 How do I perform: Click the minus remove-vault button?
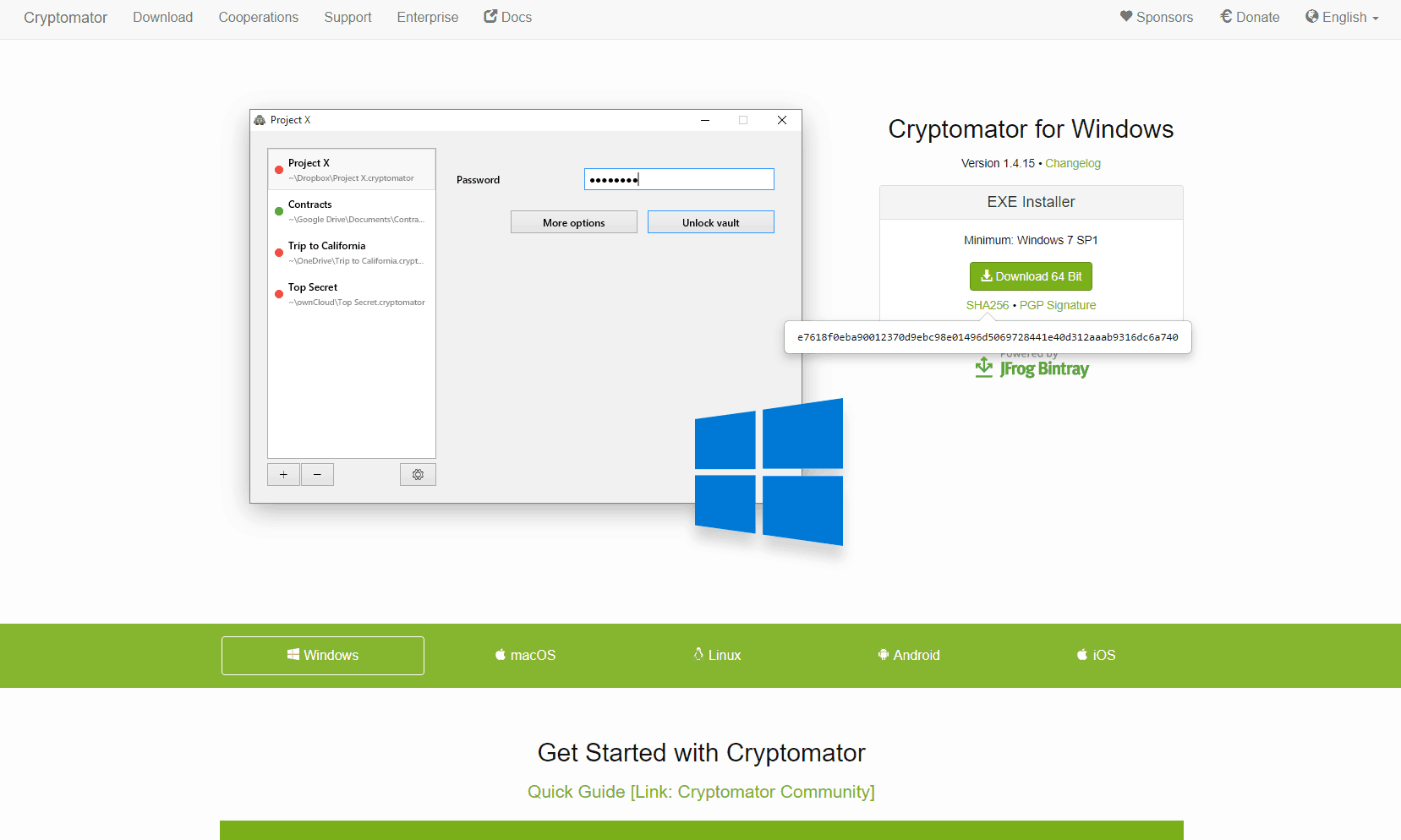[x=317, y=475]
